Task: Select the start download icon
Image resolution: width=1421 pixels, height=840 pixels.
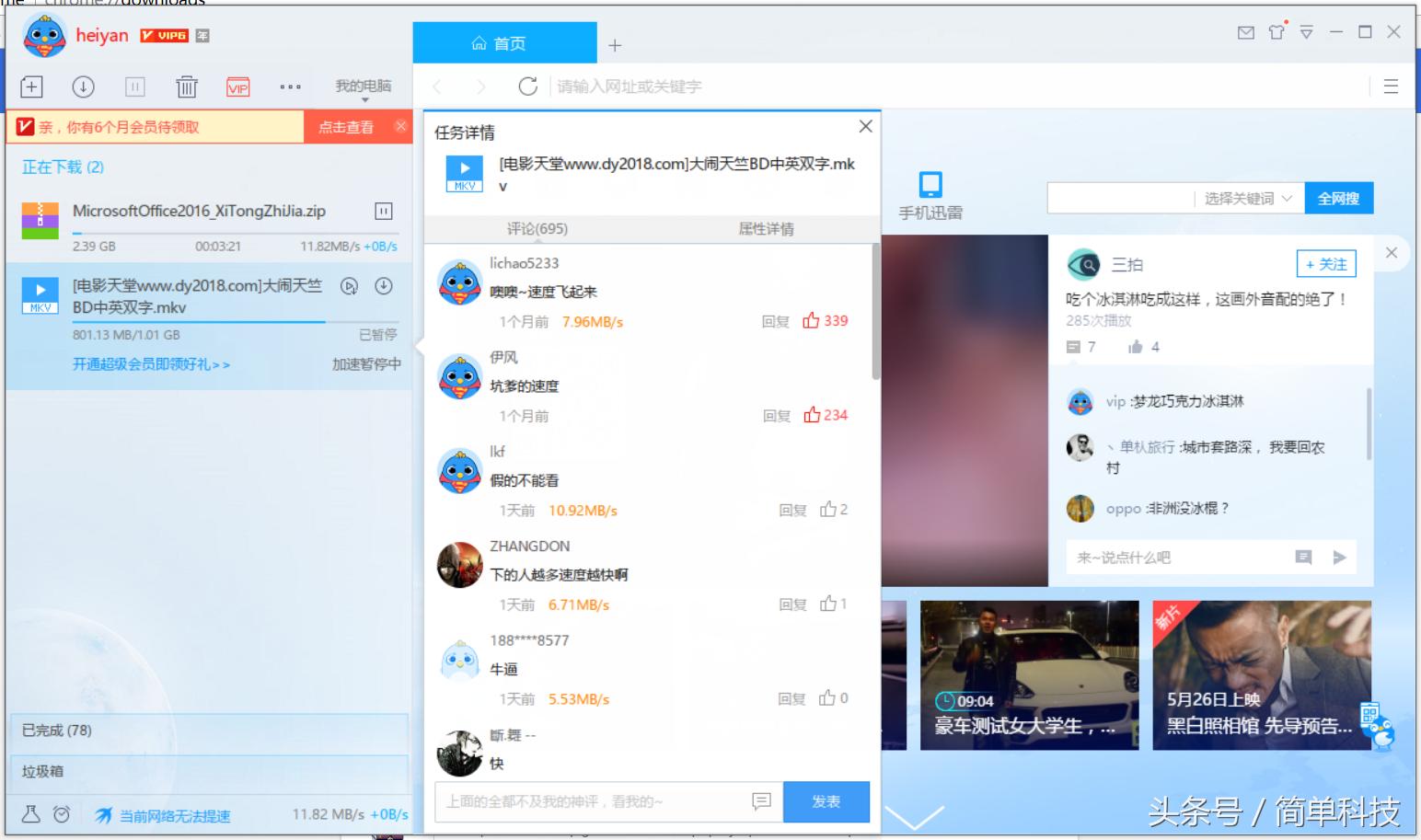Action: coord(83,86)
